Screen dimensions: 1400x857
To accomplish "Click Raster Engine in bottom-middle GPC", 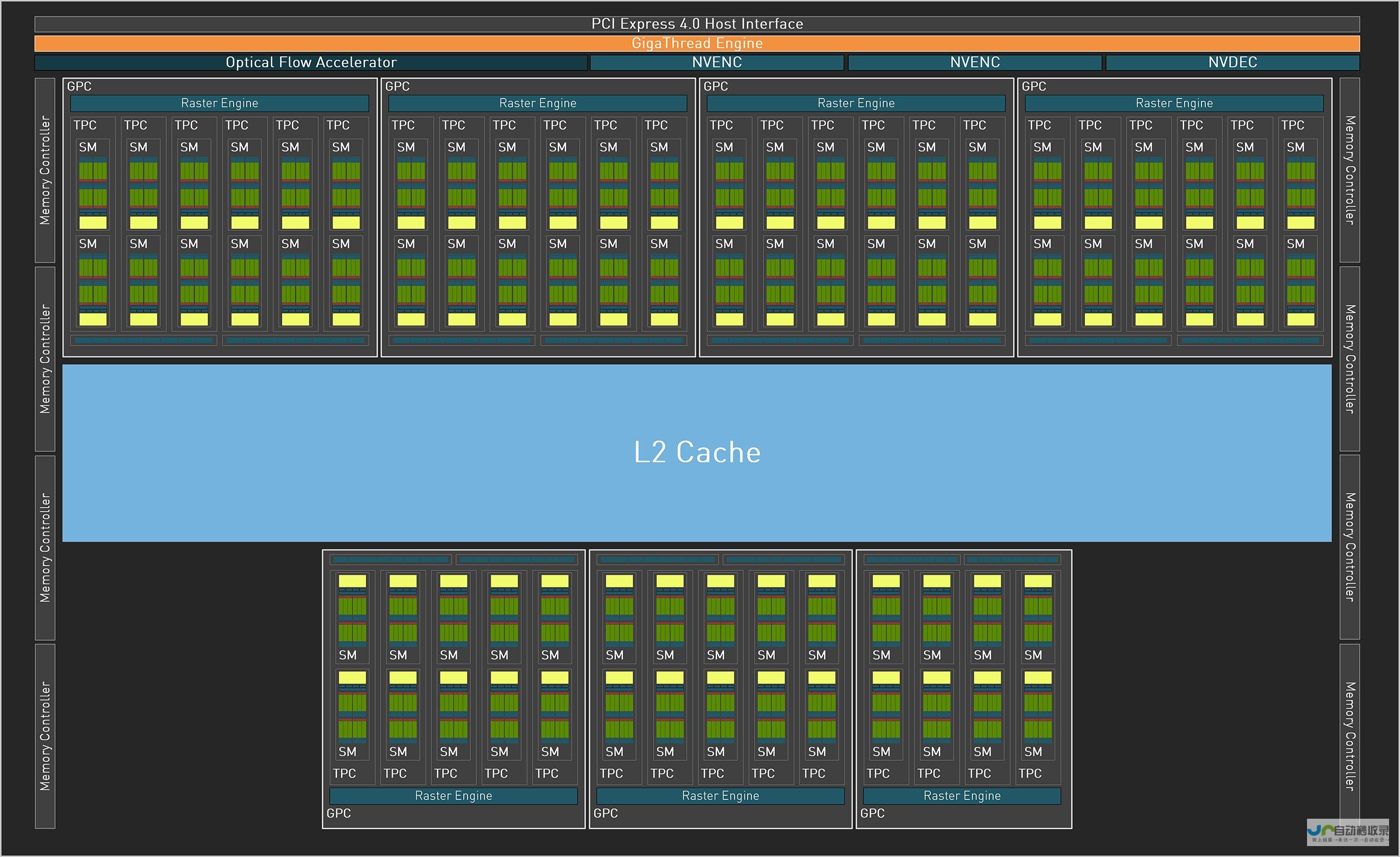I will (720, 796).
